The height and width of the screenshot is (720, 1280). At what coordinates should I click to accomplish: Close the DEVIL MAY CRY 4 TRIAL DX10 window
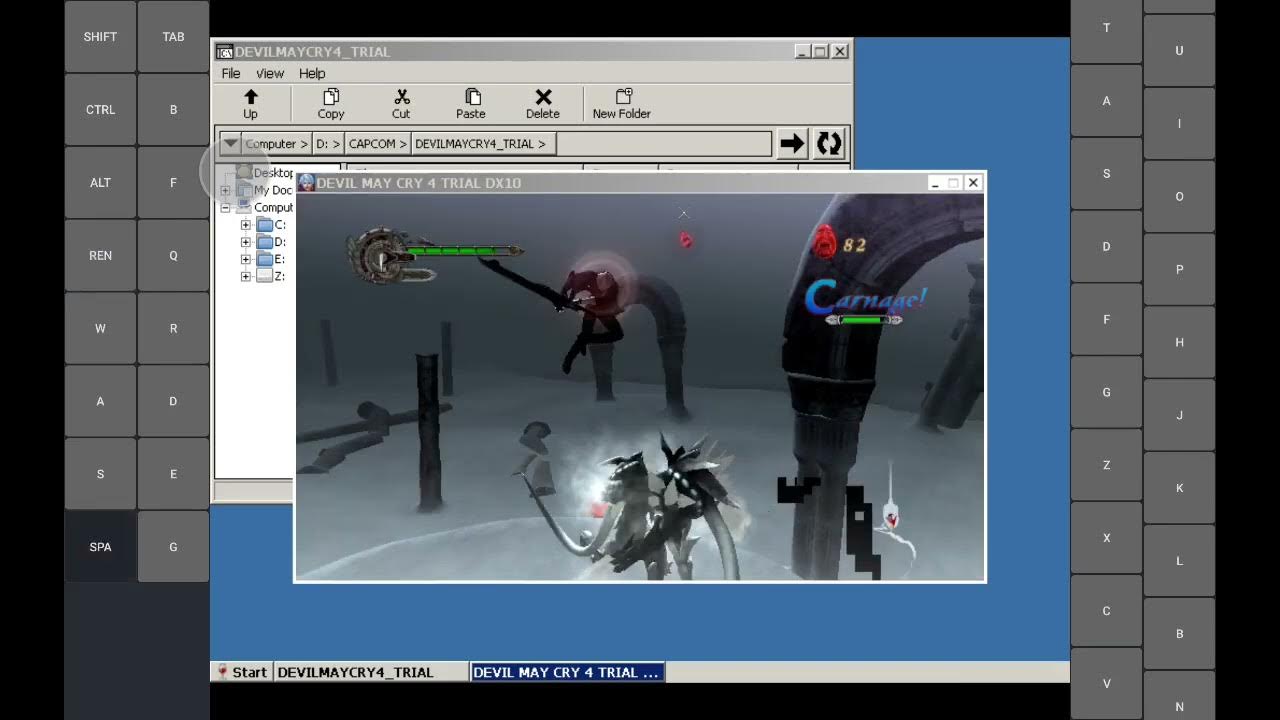[x=973, y=183]
